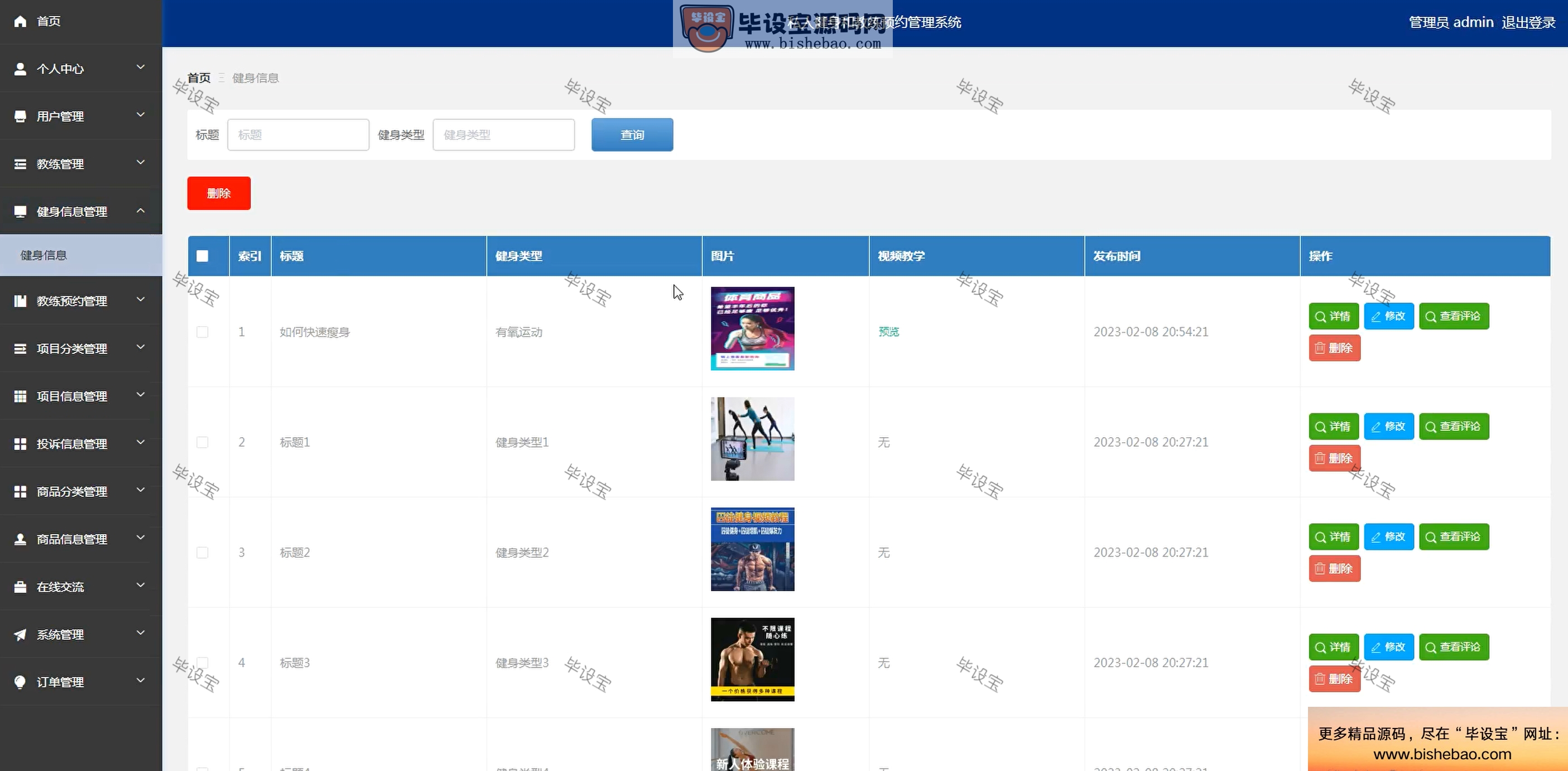Focus the 健身类型 search input field

coord(503,135)
